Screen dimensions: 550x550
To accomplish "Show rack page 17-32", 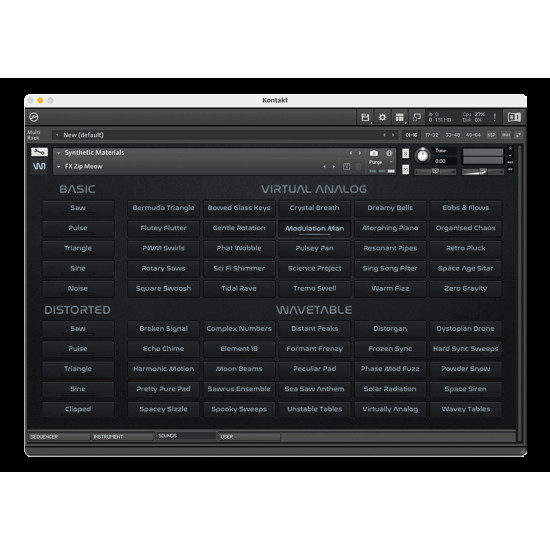I will tap(432, 135).
